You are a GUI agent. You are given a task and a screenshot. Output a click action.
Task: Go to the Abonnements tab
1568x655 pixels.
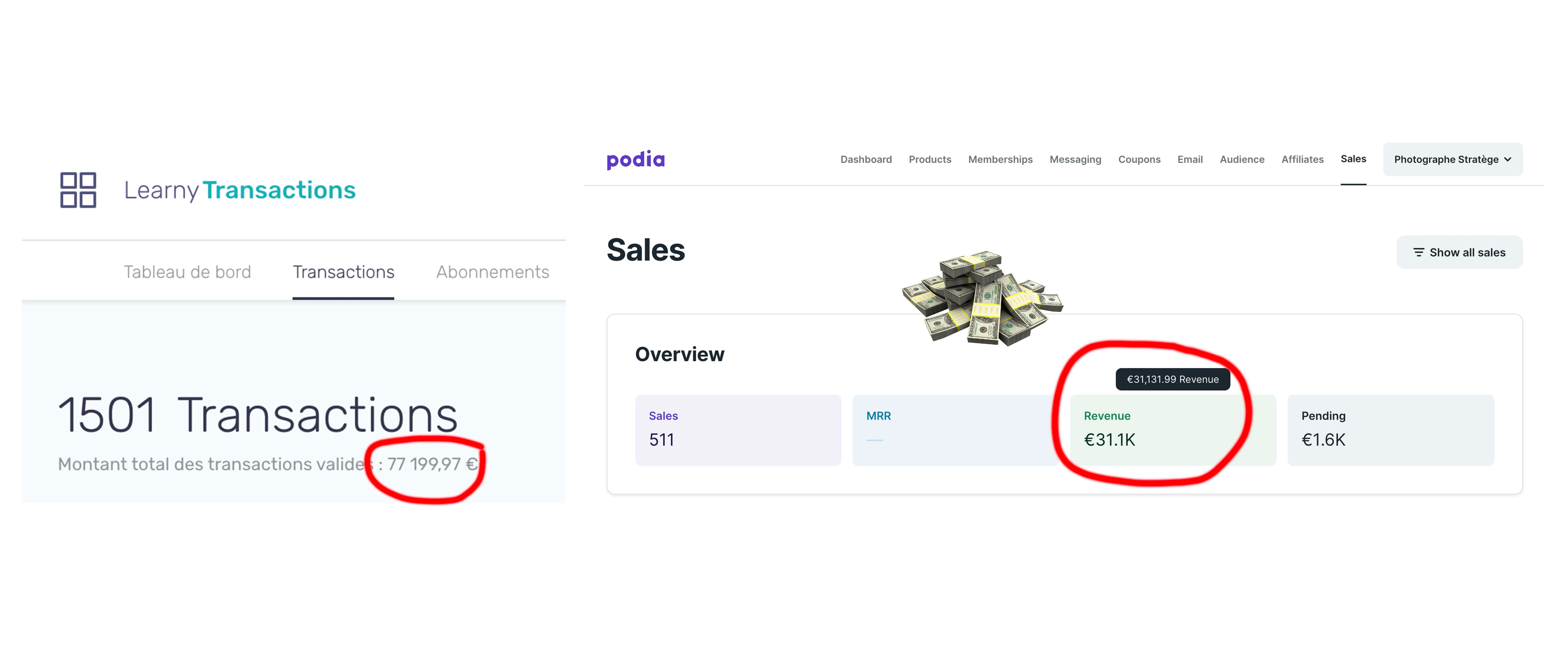click(x=493, y=272)
